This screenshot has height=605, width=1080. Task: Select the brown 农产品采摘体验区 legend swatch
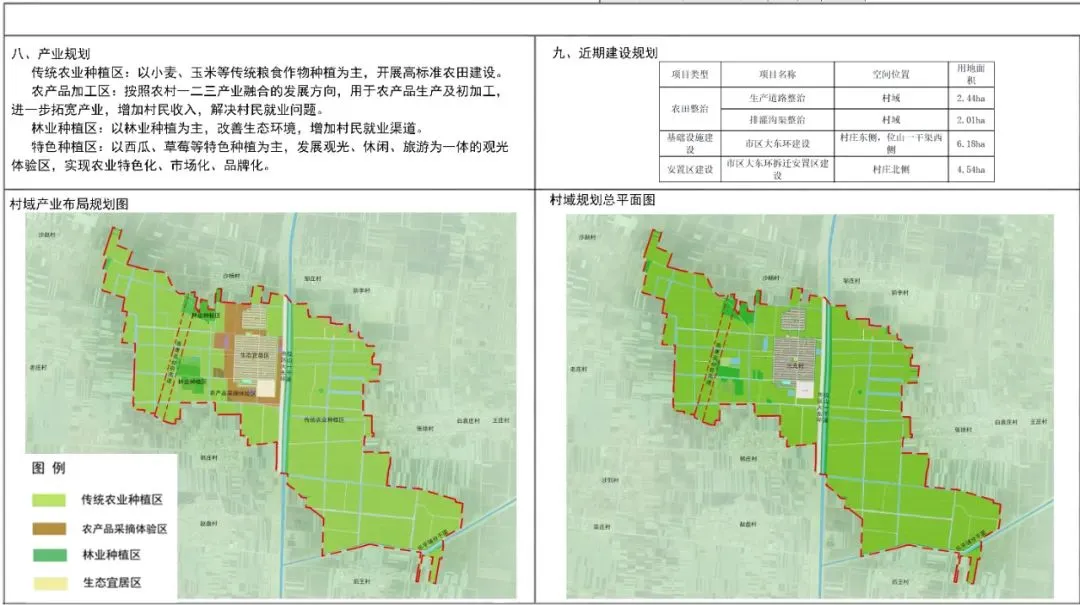click(x=46, y=528)
